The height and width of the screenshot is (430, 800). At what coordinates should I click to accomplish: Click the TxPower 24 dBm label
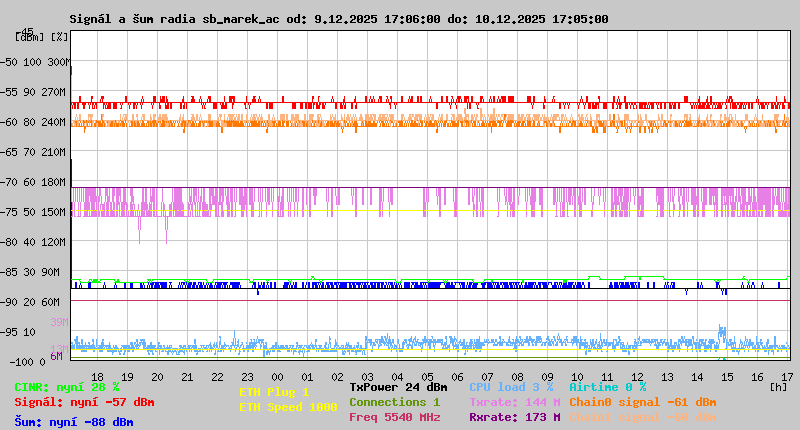pyautogui.click(x=398, y=387)
